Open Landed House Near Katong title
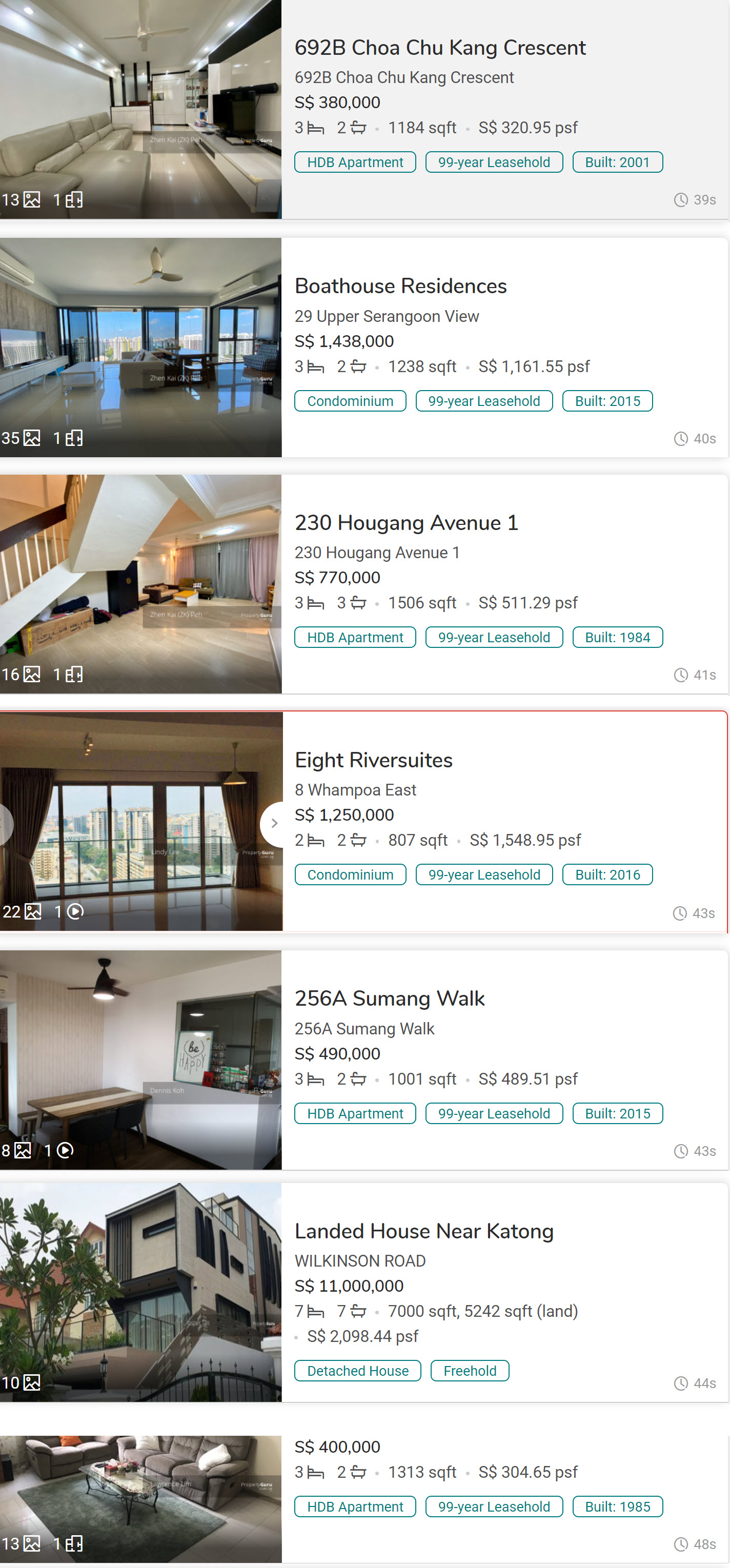 424,1231
